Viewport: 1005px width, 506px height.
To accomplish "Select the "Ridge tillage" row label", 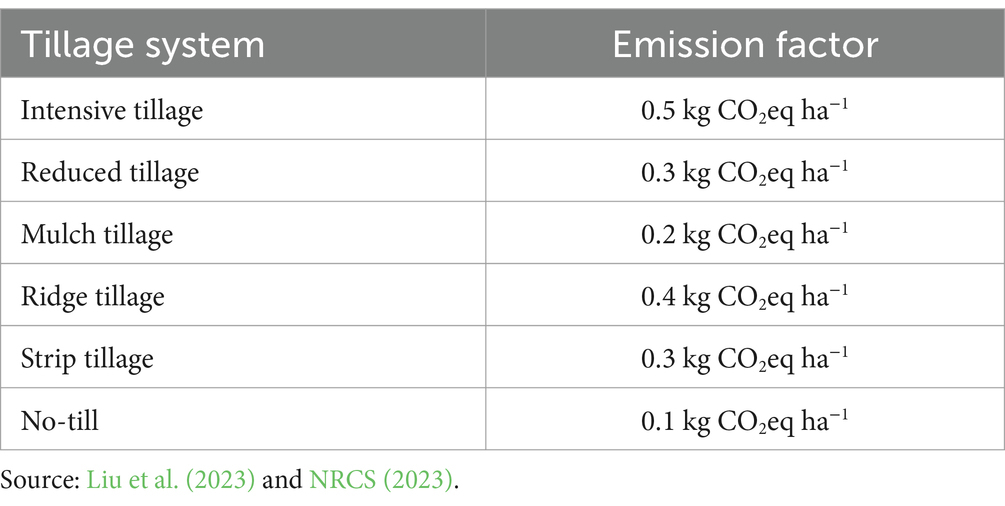I will pos(93,296).
